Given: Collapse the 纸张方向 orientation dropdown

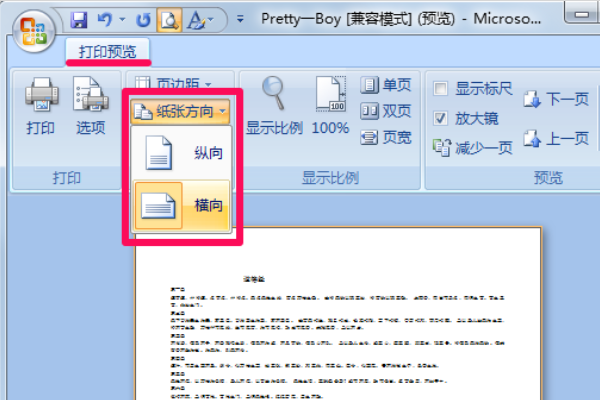Looking at the screenshot, I should point(180,111).
